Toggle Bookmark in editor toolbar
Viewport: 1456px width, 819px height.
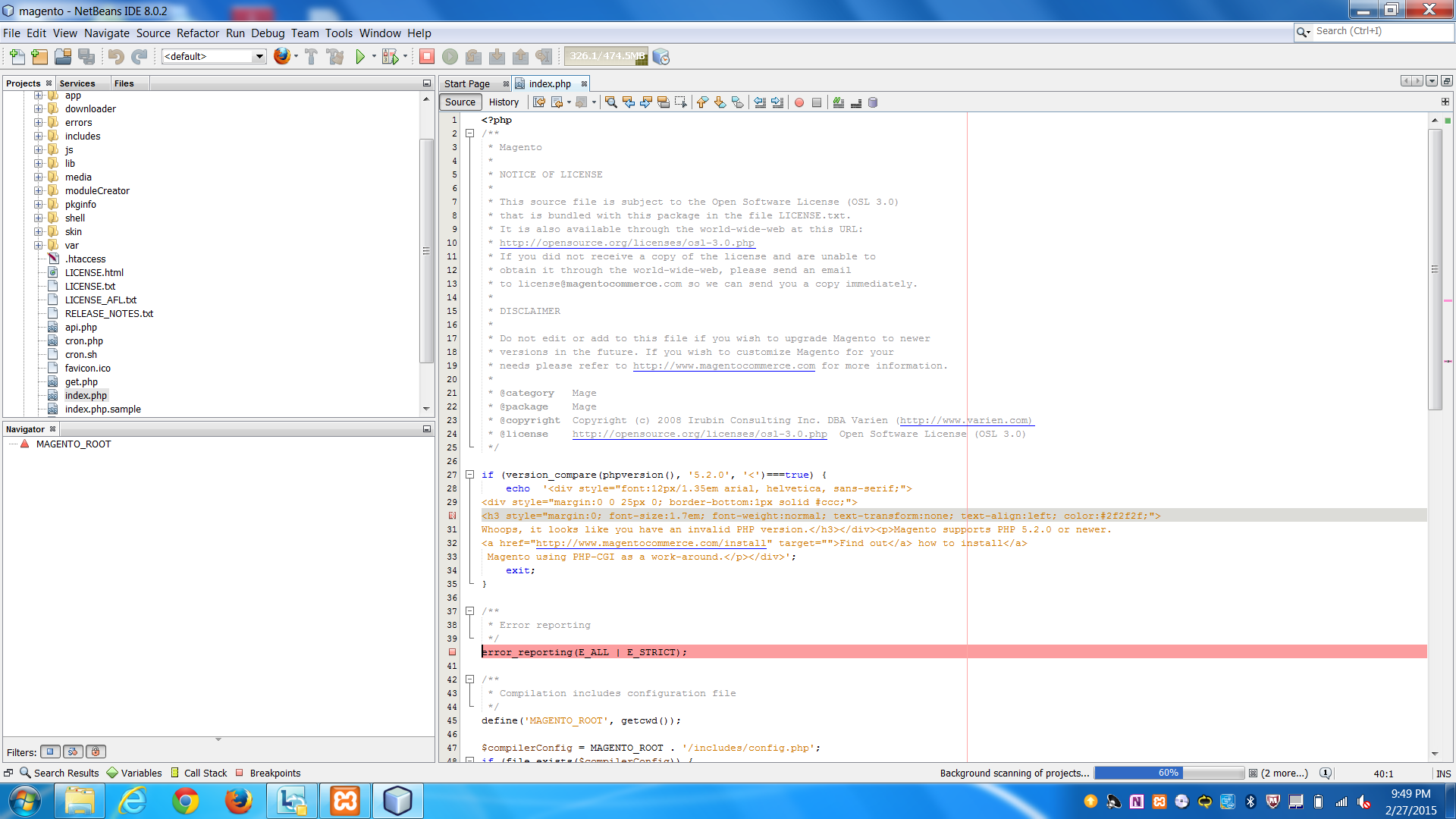[737, 102]
